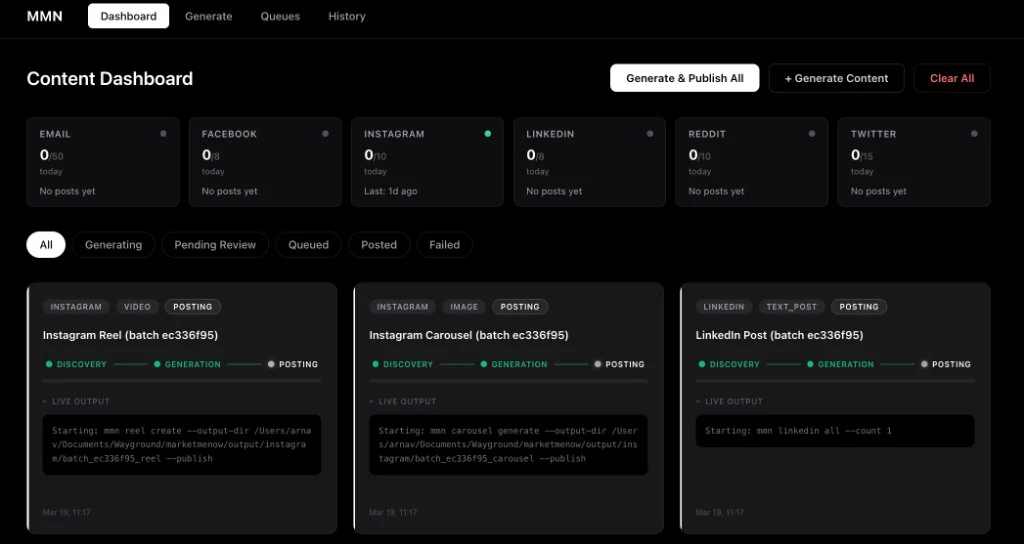This screenshot has height=544, width=1024.
Task: Click the Instagram Reel card progress bar
Action: 182,381
